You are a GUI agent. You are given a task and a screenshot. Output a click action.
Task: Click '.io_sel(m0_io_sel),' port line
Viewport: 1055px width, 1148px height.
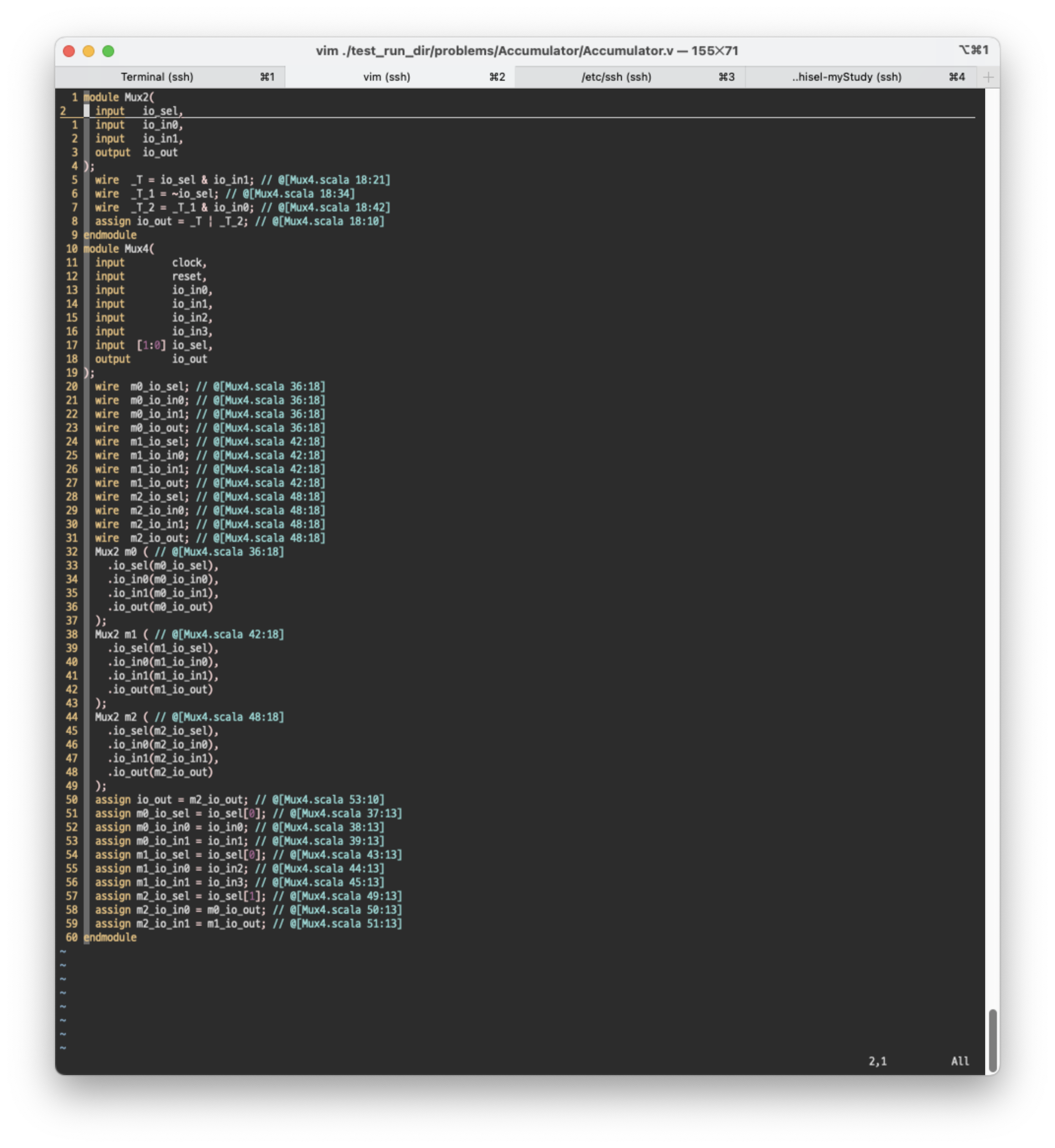(x=163, y=566)
